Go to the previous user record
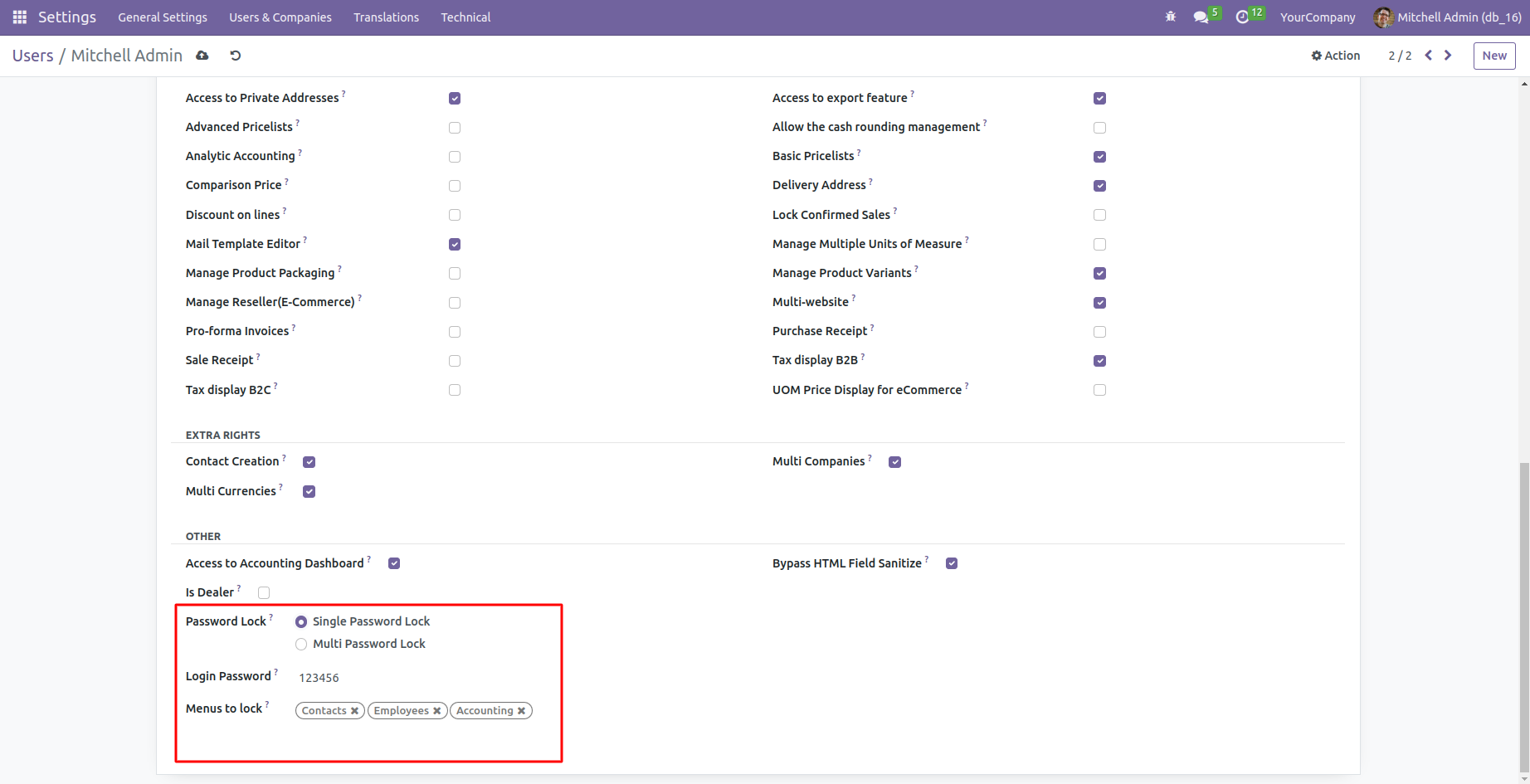Screen dimensions: 1530x784 click(1429, 56)
